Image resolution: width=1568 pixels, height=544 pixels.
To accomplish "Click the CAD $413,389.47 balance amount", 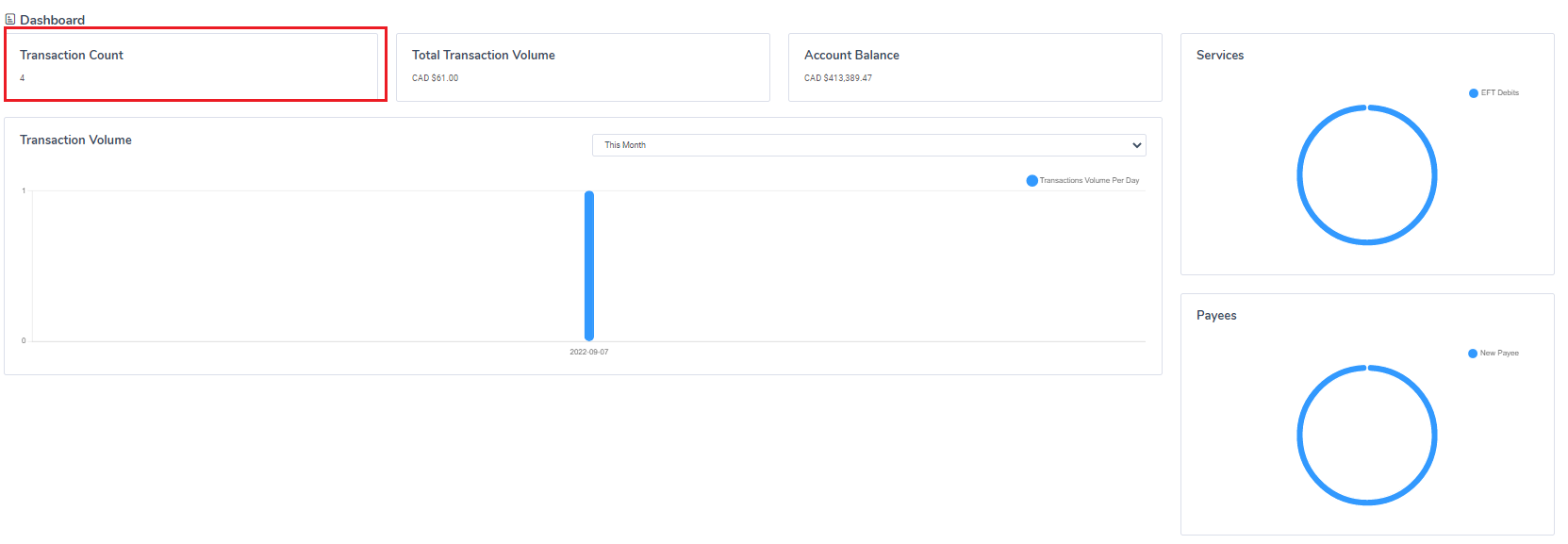I will pos(837,78).
